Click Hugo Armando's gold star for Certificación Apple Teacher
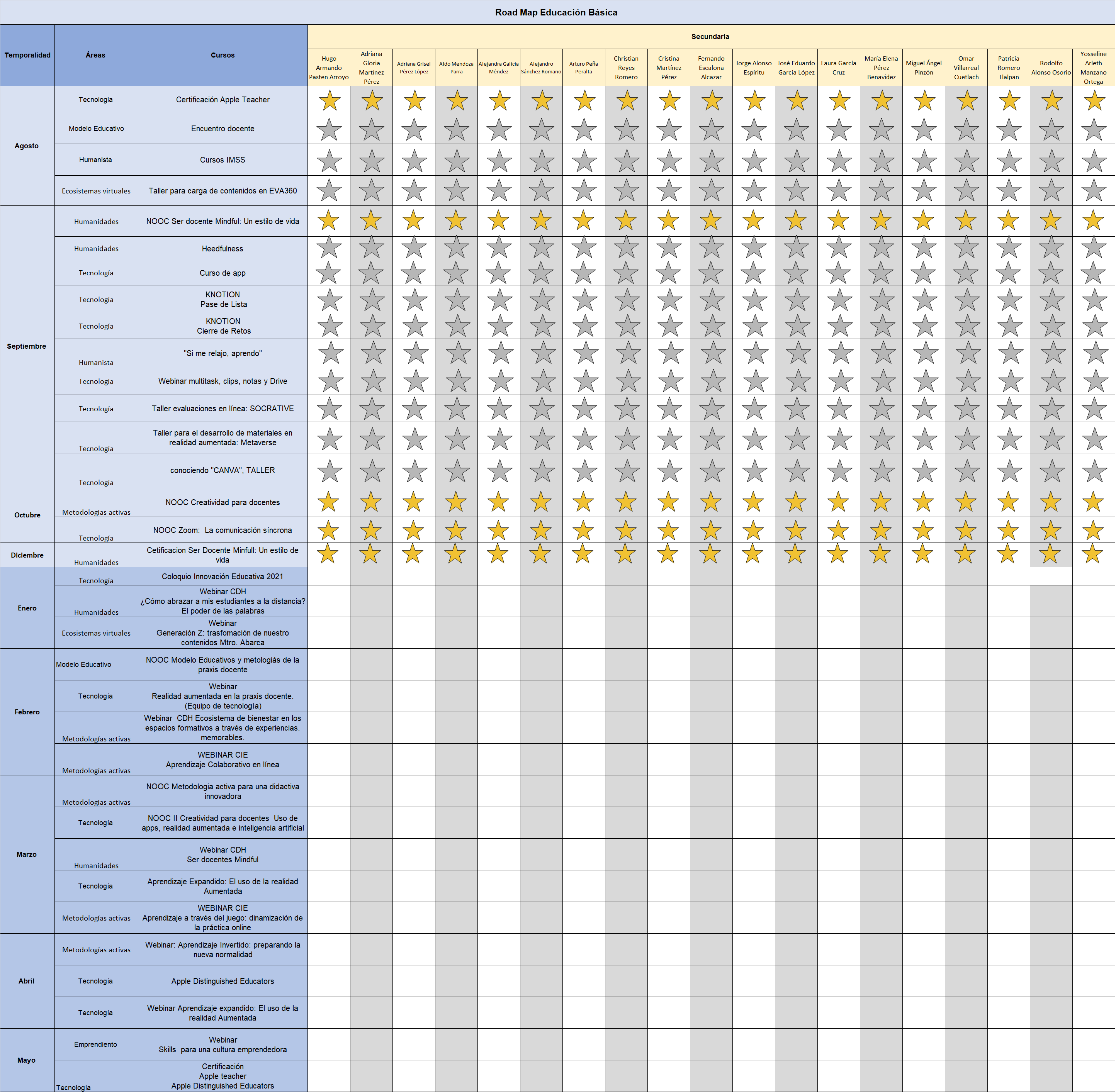 coord(330,100)
